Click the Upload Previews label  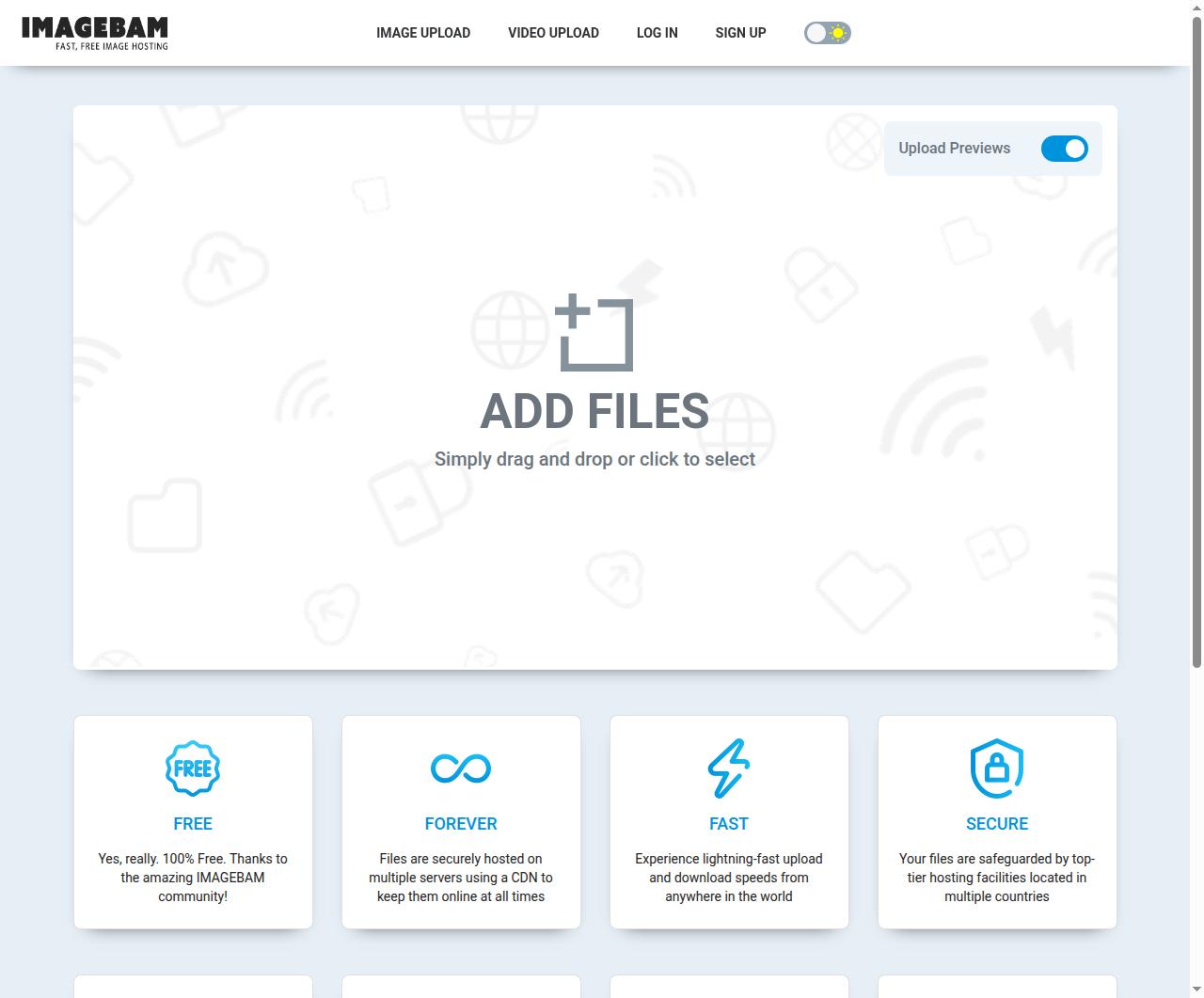click(x=954, y=149)
